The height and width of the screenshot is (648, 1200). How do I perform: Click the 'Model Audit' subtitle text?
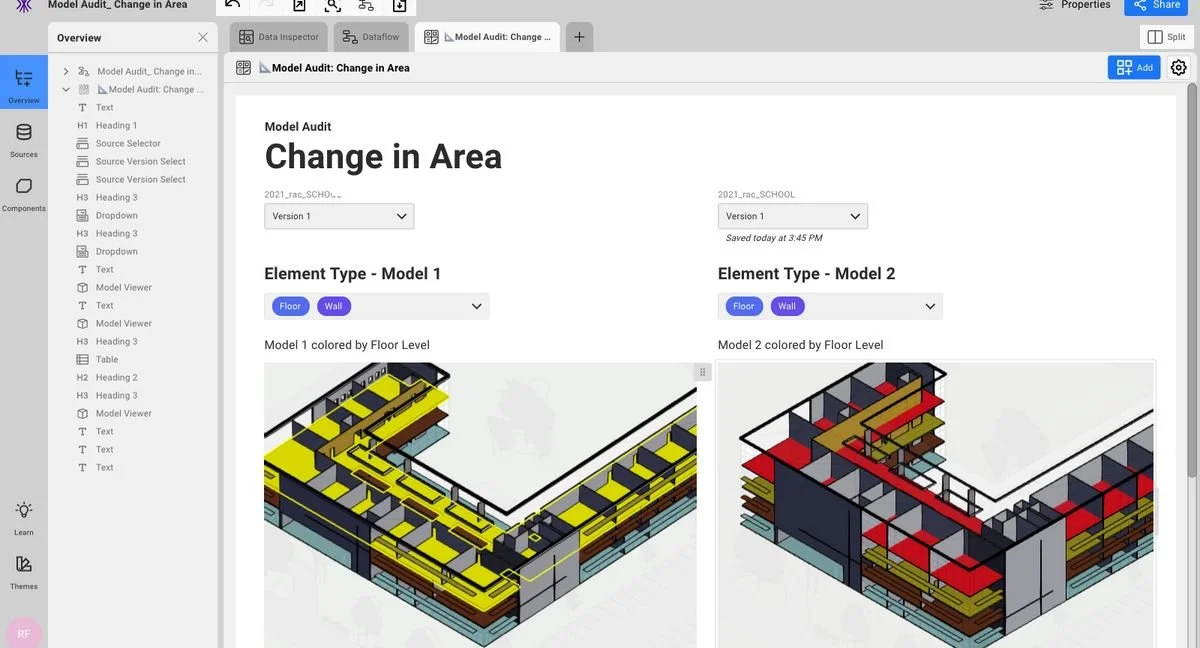point(298,127)
